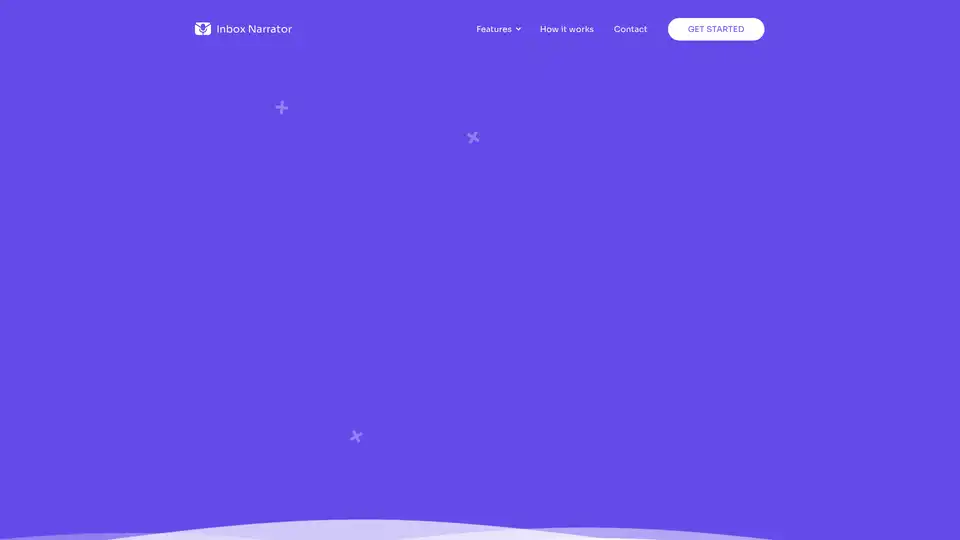
Task: Click the brand name Inbox Narrator
Action: click(254, 29)
